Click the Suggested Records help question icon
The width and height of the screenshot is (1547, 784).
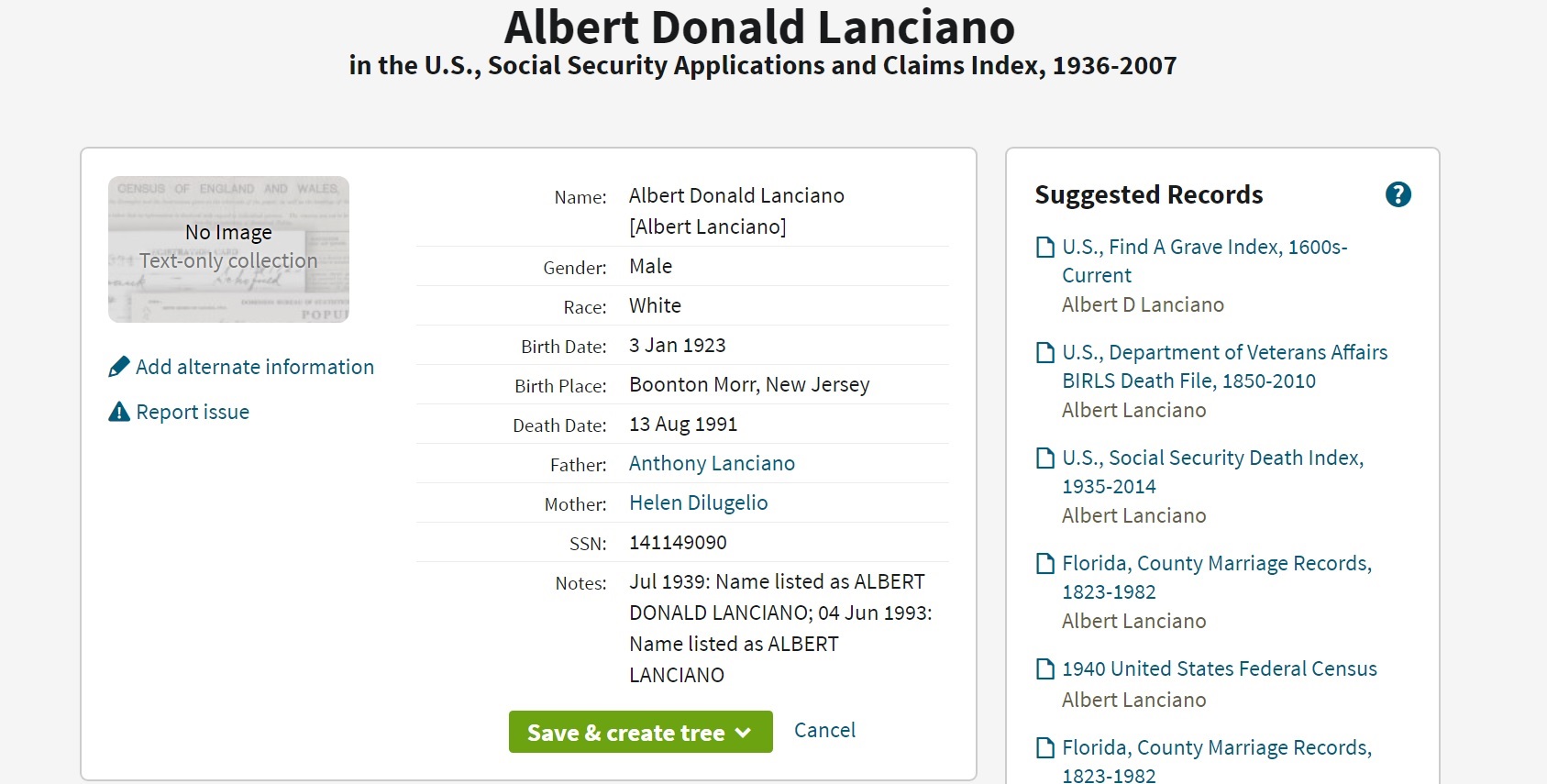(x=1398, y=194)
